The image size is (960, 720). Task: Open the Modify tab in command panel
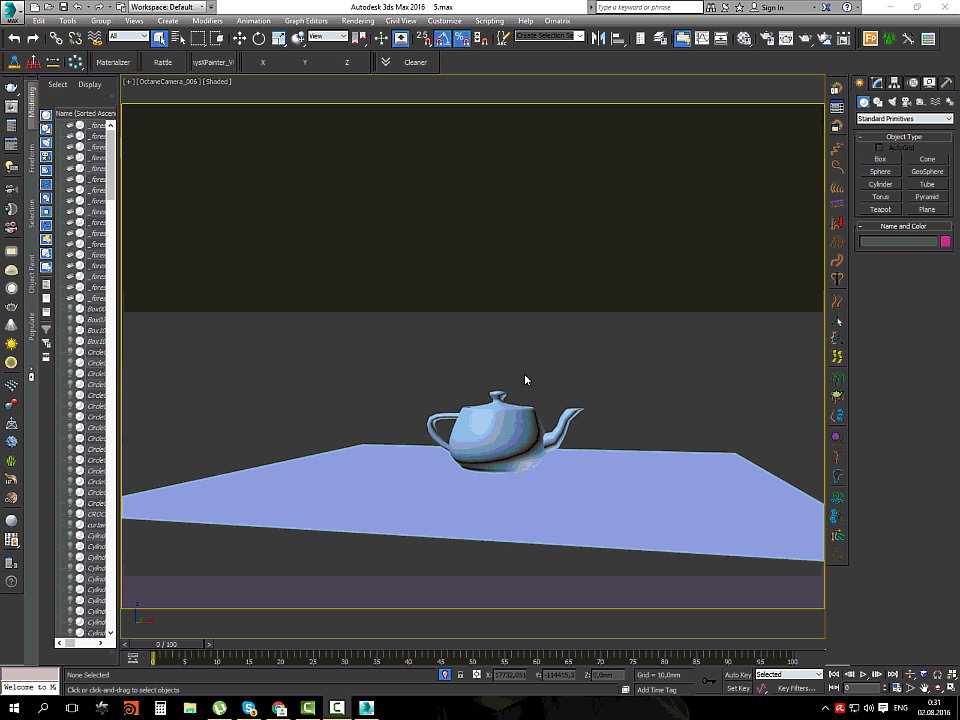[876, 83]
